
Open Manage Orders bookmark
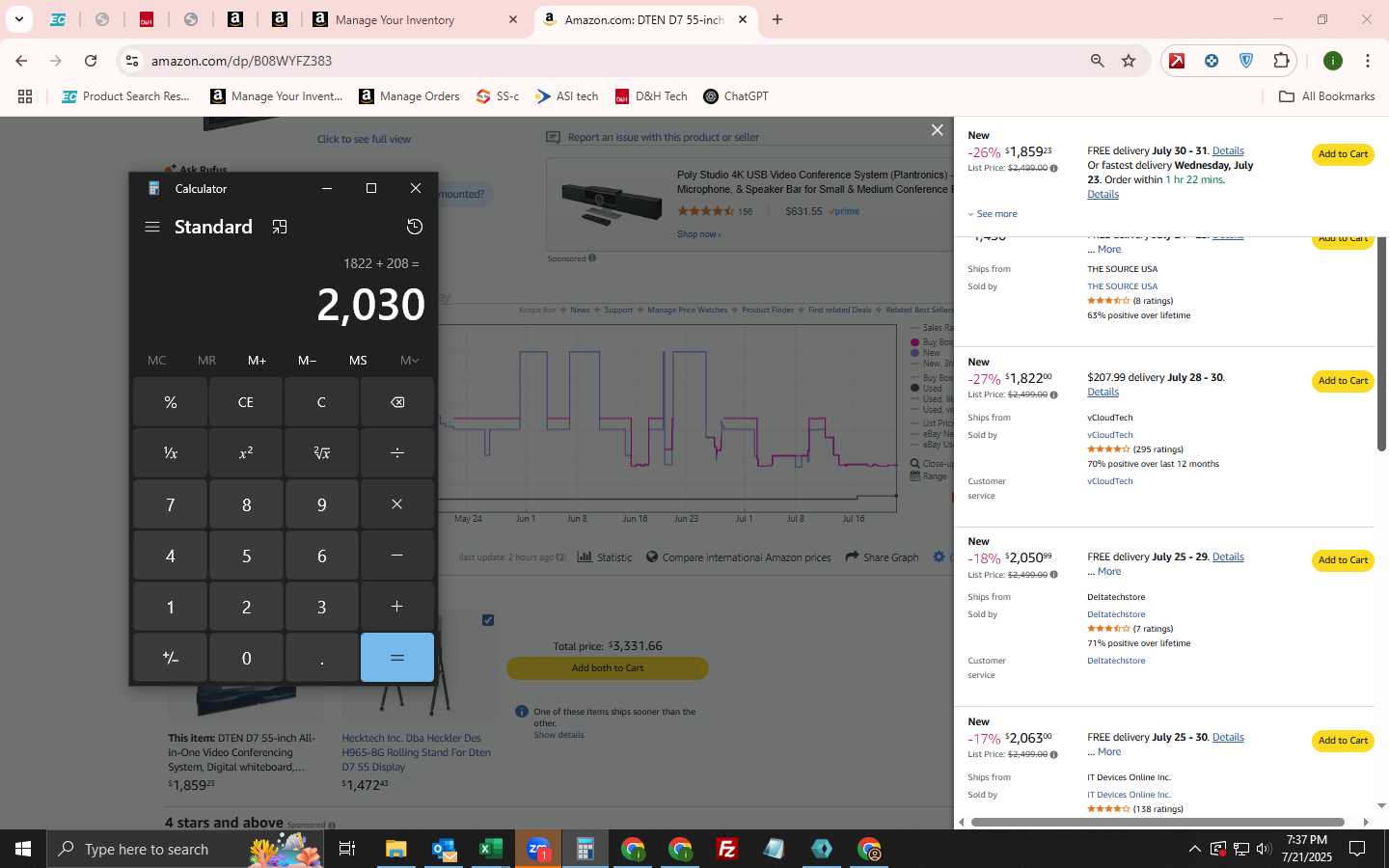coord(410,96)
